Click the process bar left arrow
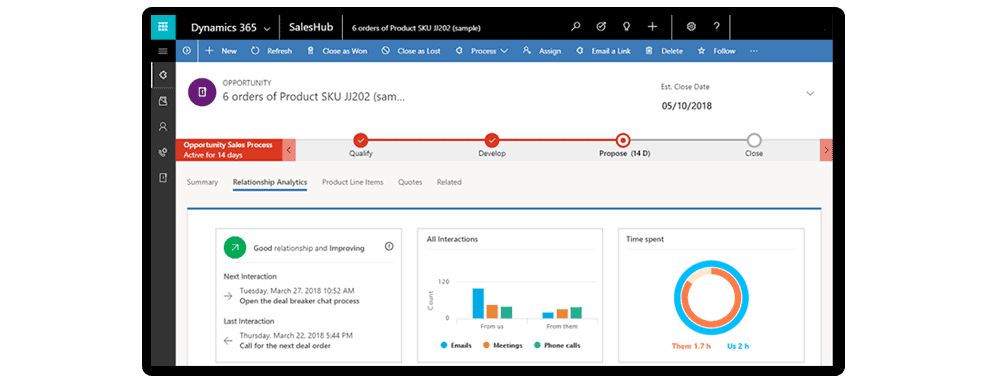Screen dimensions: 1000x386 289,150
